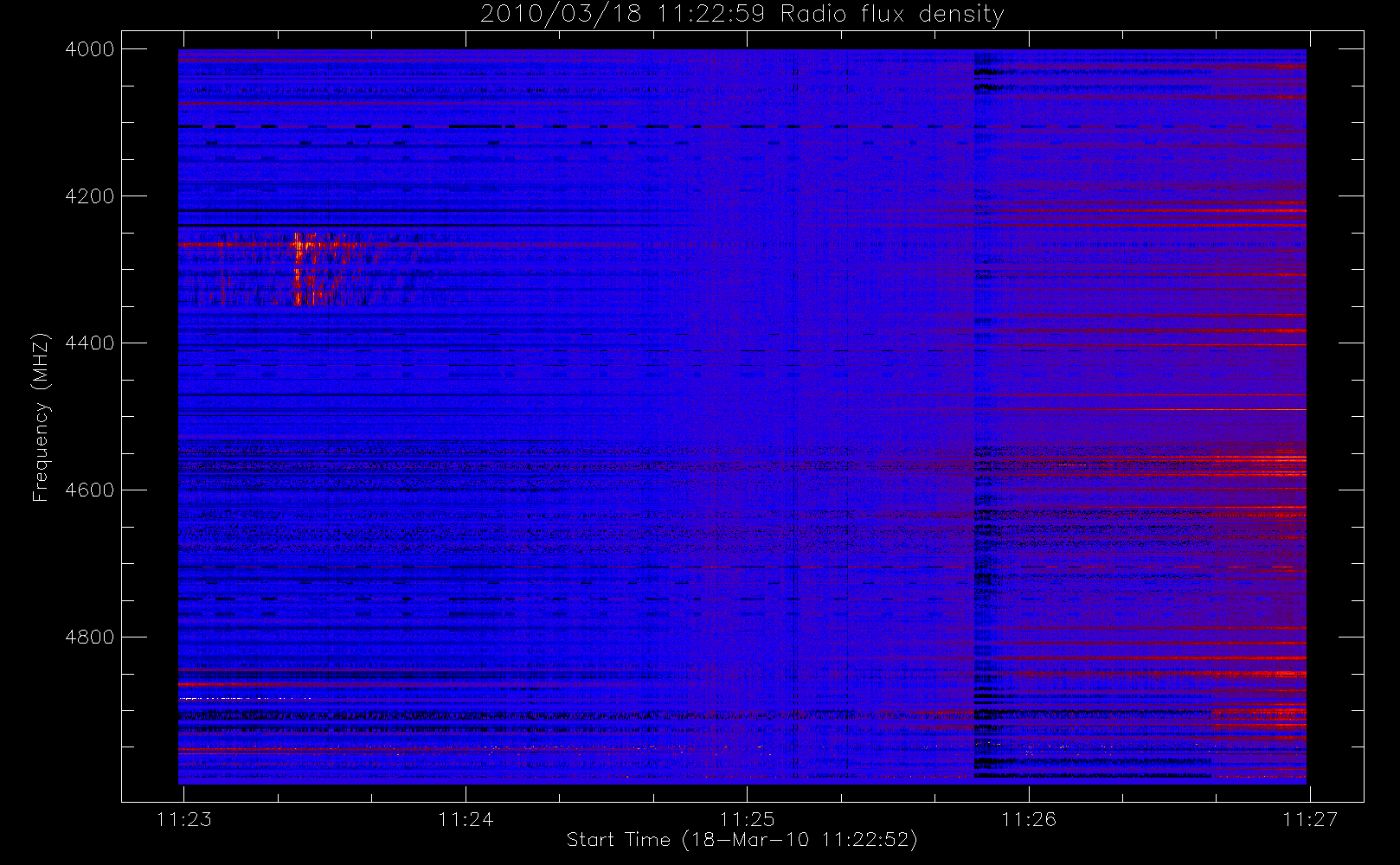Viewport: 1400px width, 865px height.
Task: Click the 4400 frequency tick label
Action: click(90, 343)
